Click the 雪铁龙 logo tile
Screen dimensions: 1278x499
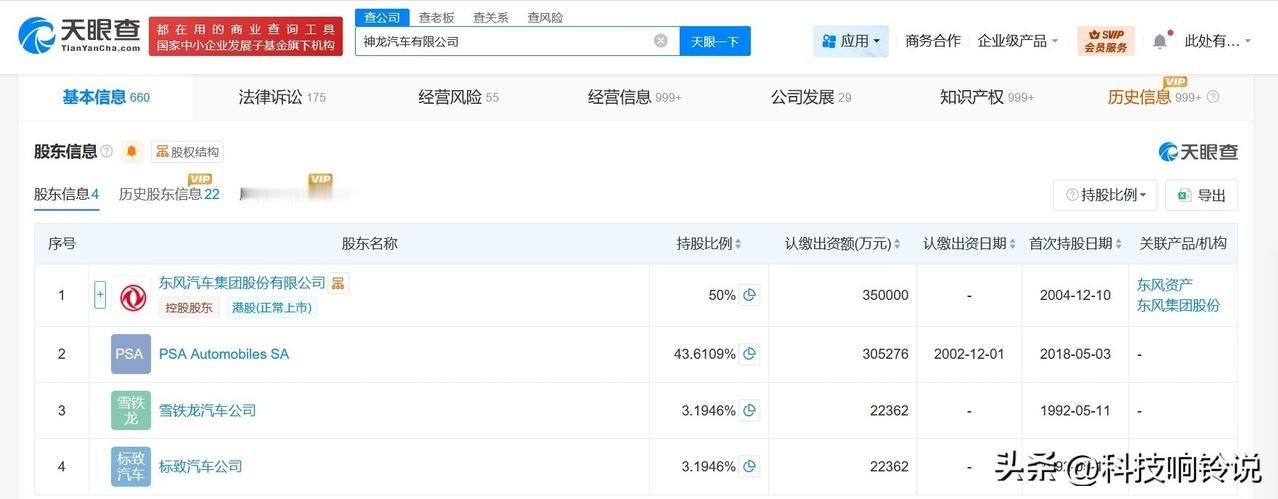point(131,410)
